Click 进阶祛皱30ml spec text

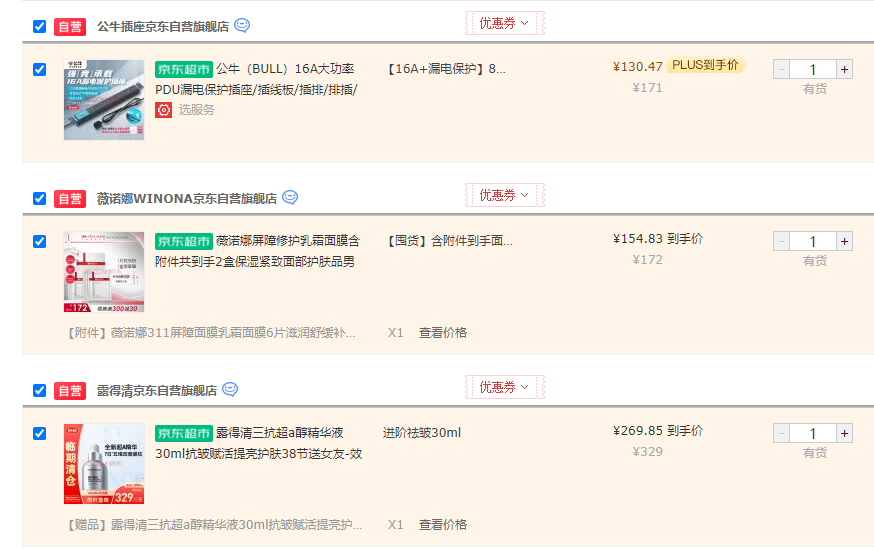[x=422, y=433]
